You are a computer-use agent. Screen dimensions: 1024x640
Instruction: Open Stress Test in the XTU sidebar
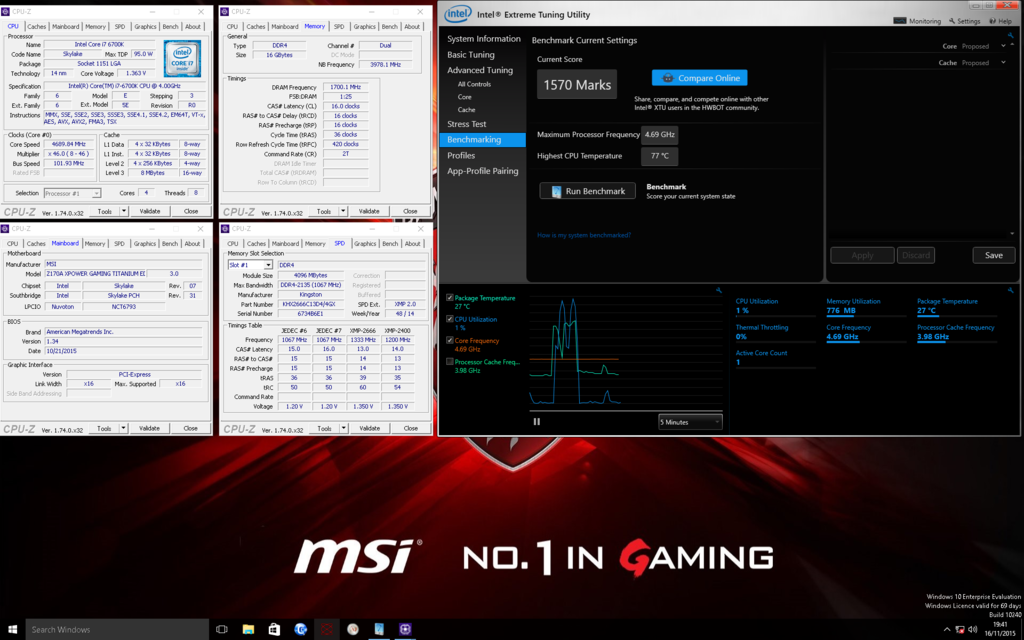pyautogui.click(x=467, y=124)
